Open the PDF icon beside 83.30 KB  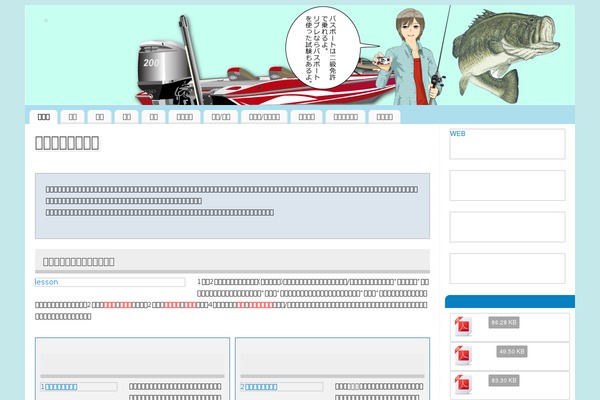463,384
